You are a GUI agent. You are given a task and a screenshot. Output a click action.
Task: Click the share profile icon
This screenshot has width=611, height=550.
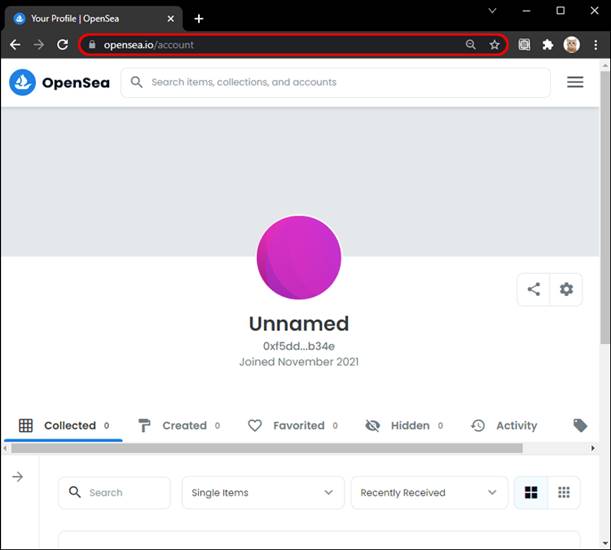534,289
